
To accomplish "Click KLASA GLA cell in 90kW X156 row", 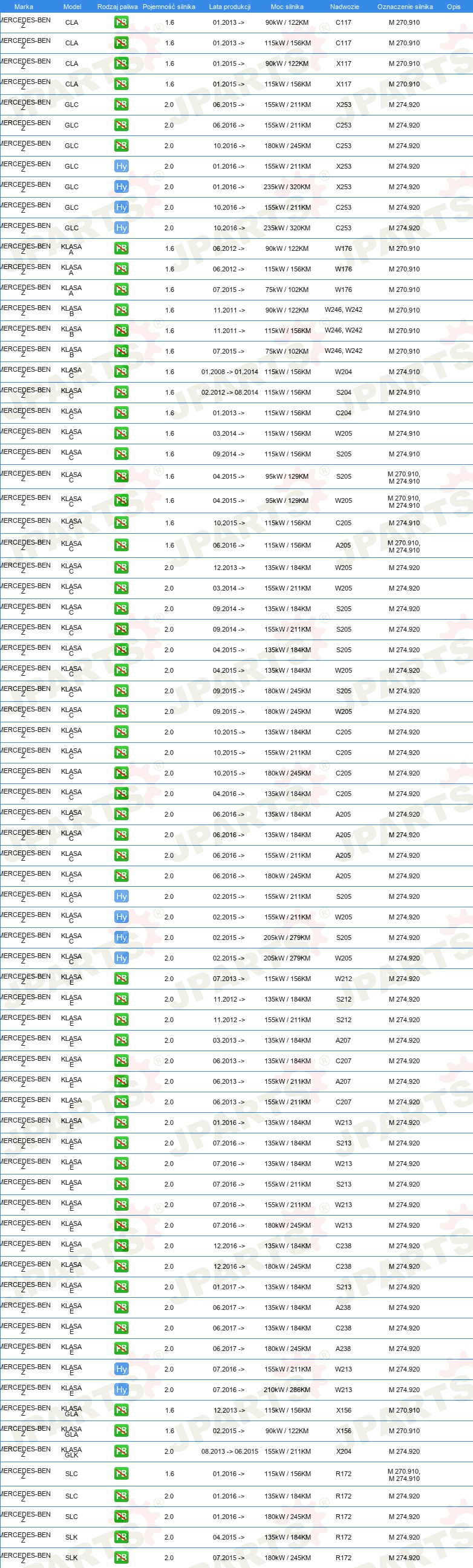I will (71, 1431).
